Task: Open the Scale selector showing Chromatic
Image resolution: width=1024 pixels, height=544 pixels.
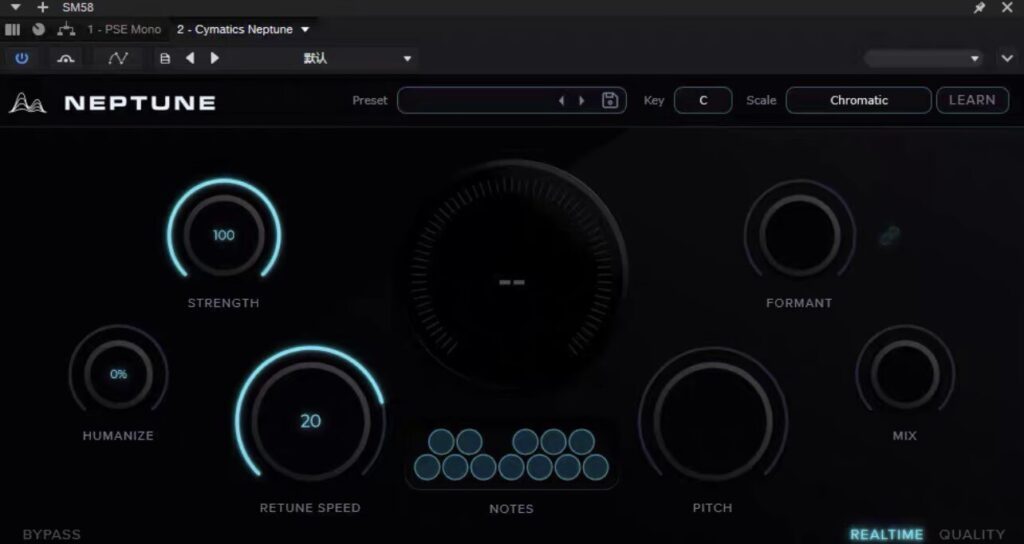Action: pos(859,101)
